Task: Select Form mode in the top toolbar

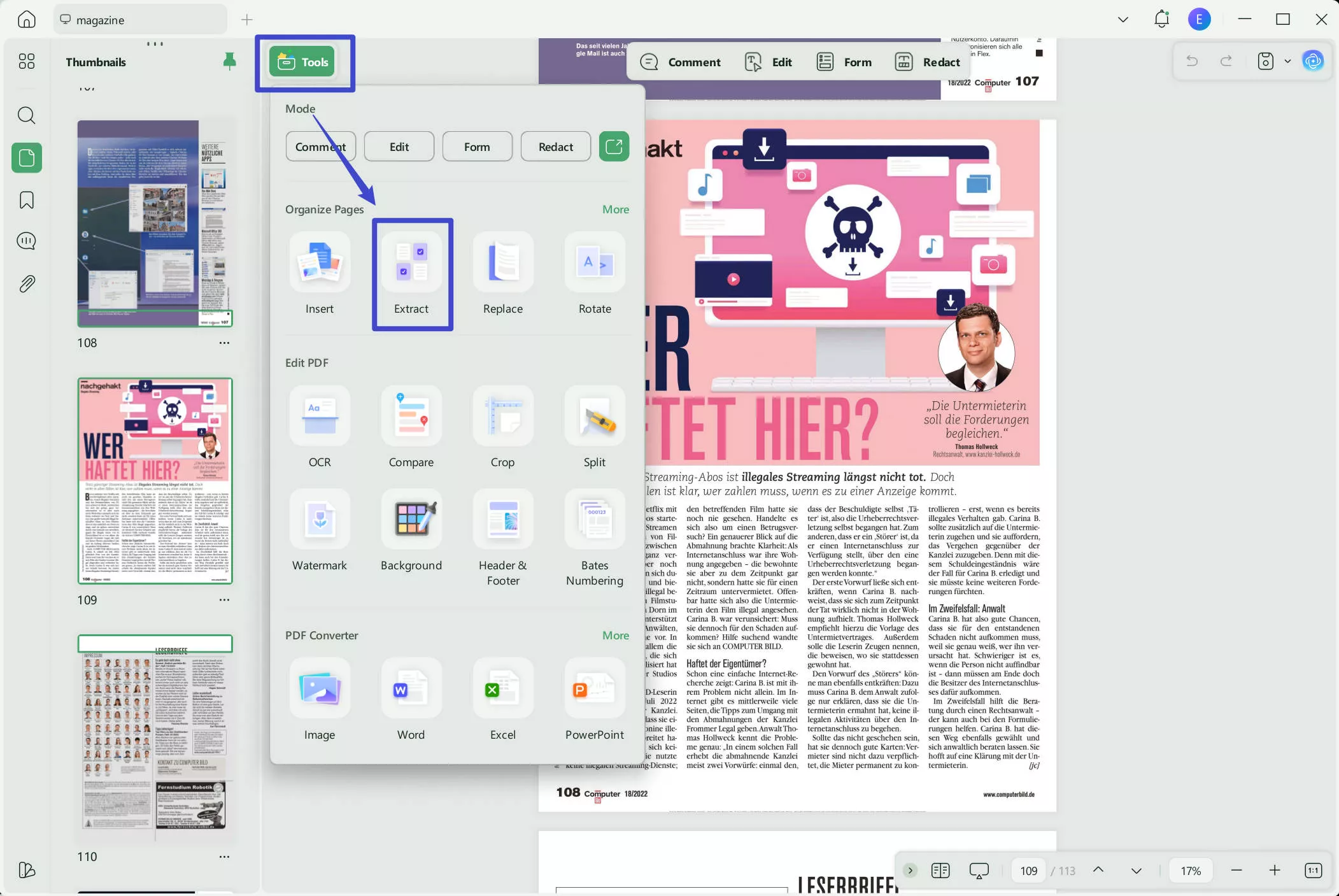Action: tap(844, 61)
